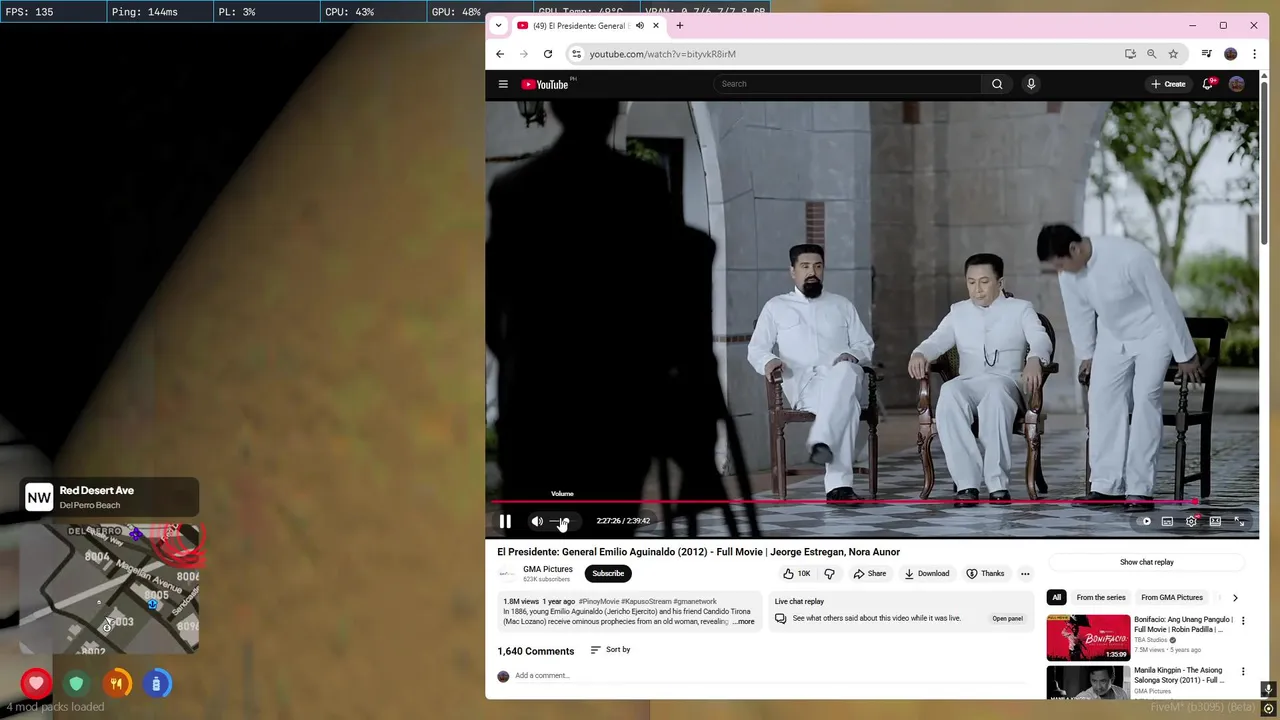Subscribe to GMA Pictures
Image resolution: width=1280 pixels, height=720 pixels.
608,574
